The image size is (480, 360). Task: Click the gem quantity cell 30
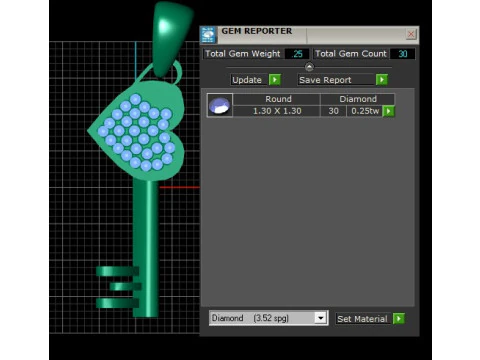click(333, 111)
